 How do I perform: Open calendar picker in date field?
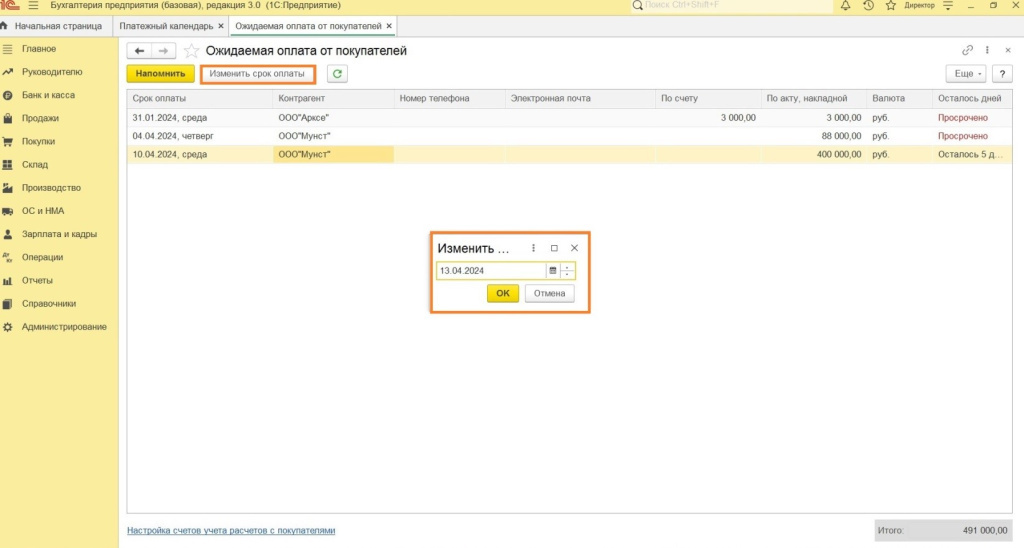552,271
